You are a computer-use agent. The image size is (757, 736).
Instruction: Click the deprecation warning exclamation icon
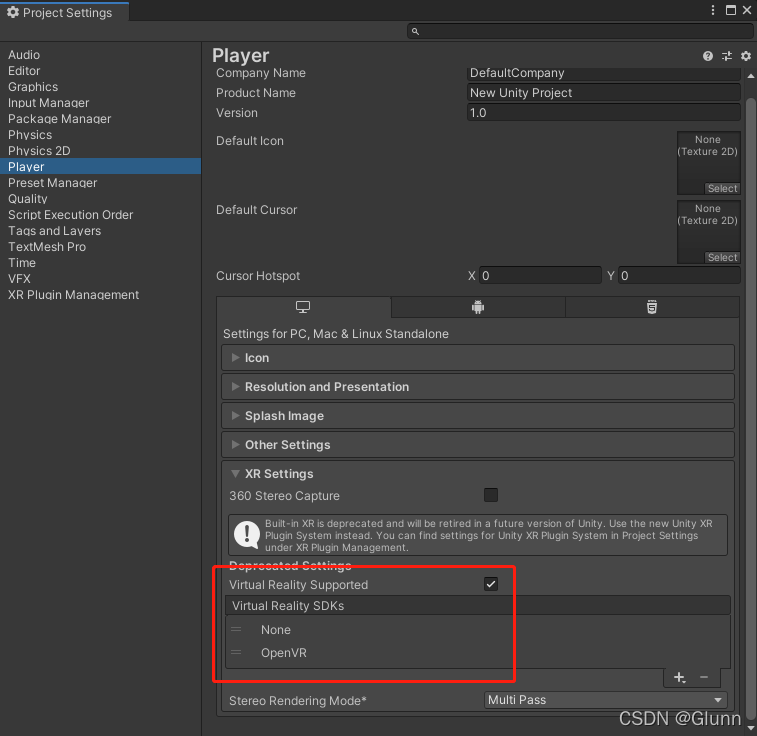(x=247, y=535)
